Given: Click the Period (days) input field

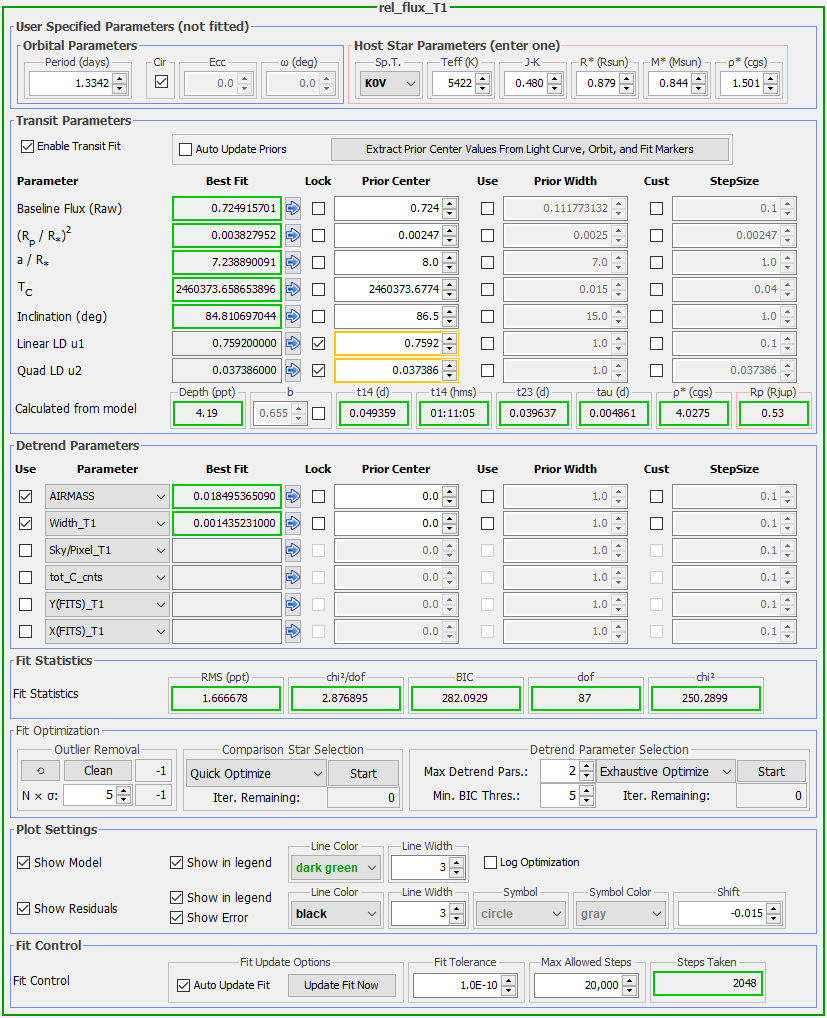Looking at the screenshot, I should point(70,83).
